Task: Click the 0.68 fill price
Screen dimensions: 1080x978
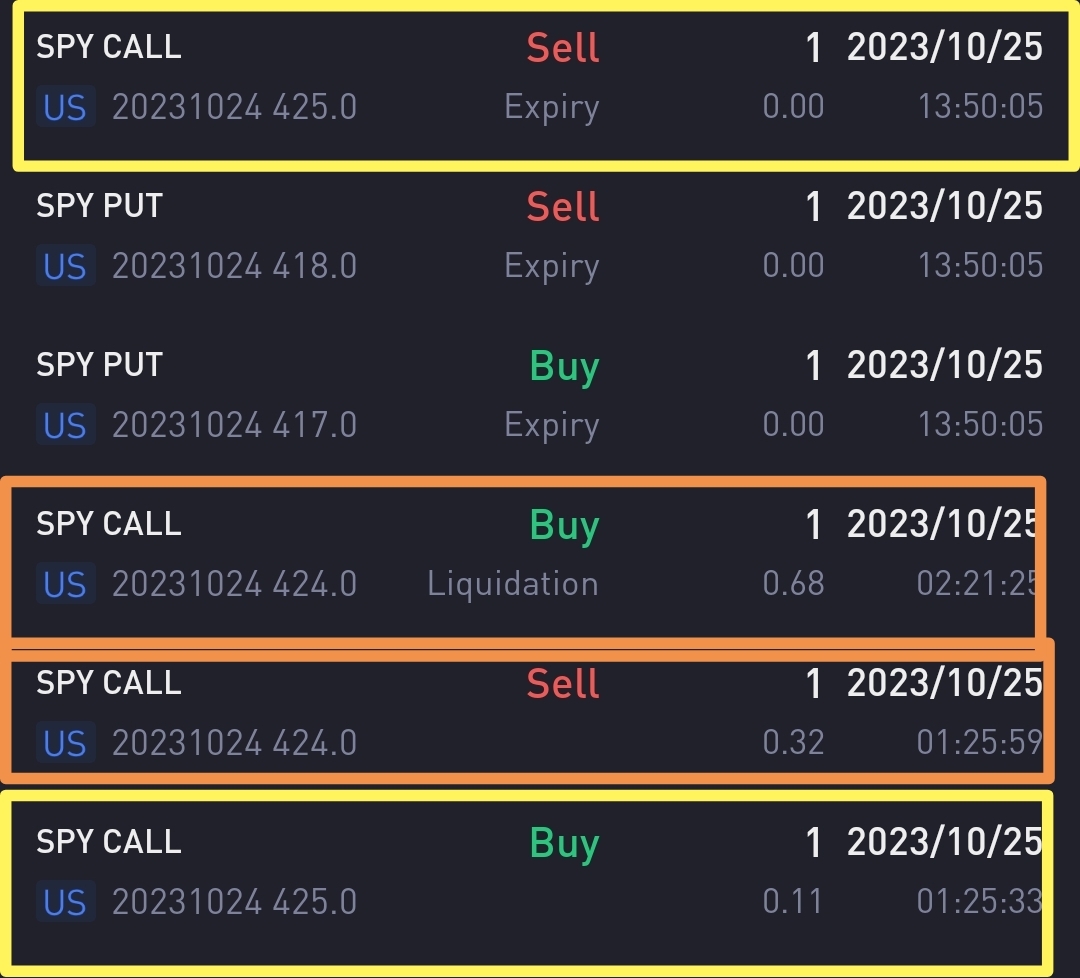Action: 793,584
